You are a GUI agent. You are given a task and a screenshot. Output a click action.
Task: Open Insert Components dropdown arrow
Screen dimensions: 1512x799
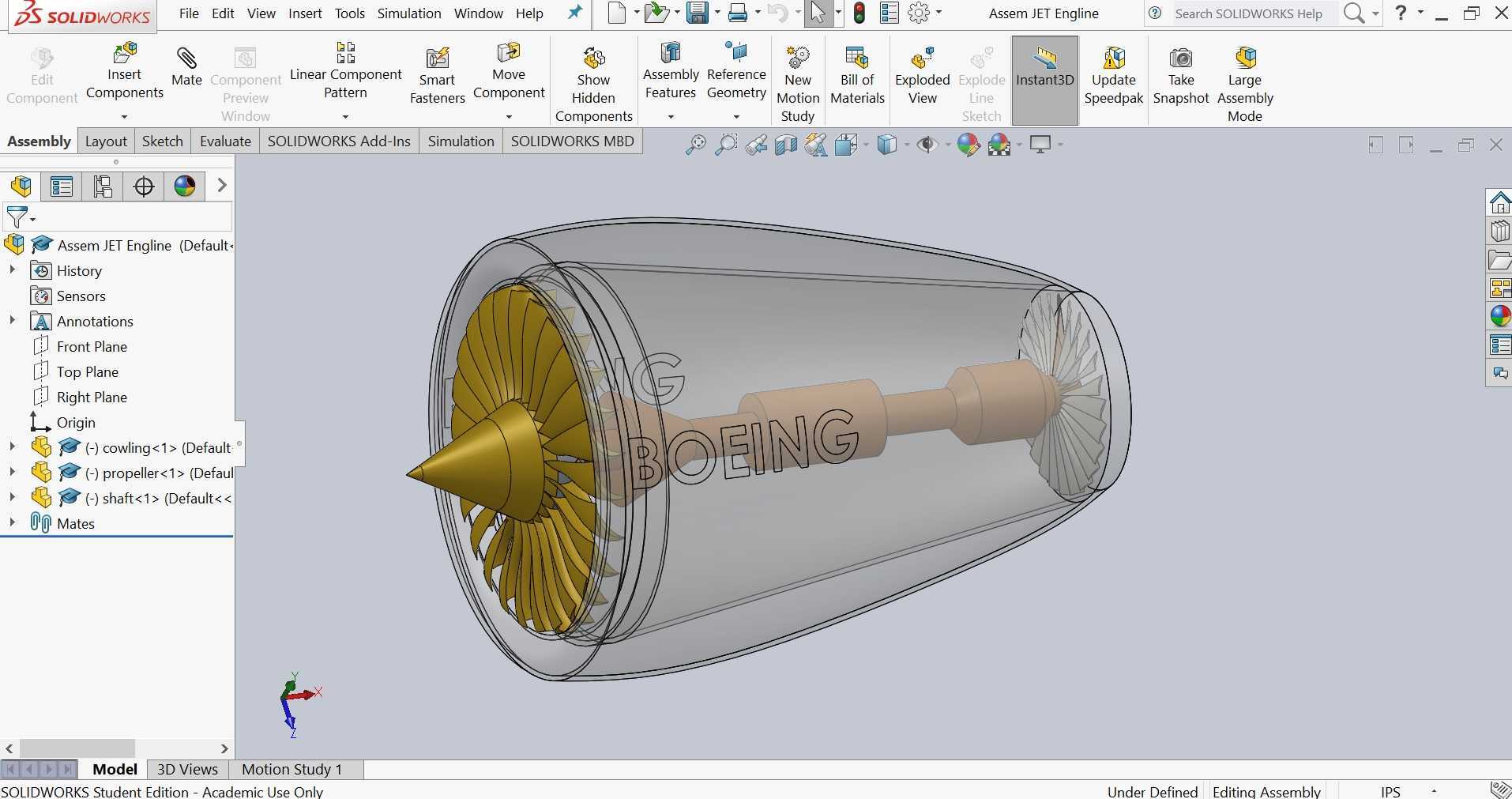pos(124,117)
